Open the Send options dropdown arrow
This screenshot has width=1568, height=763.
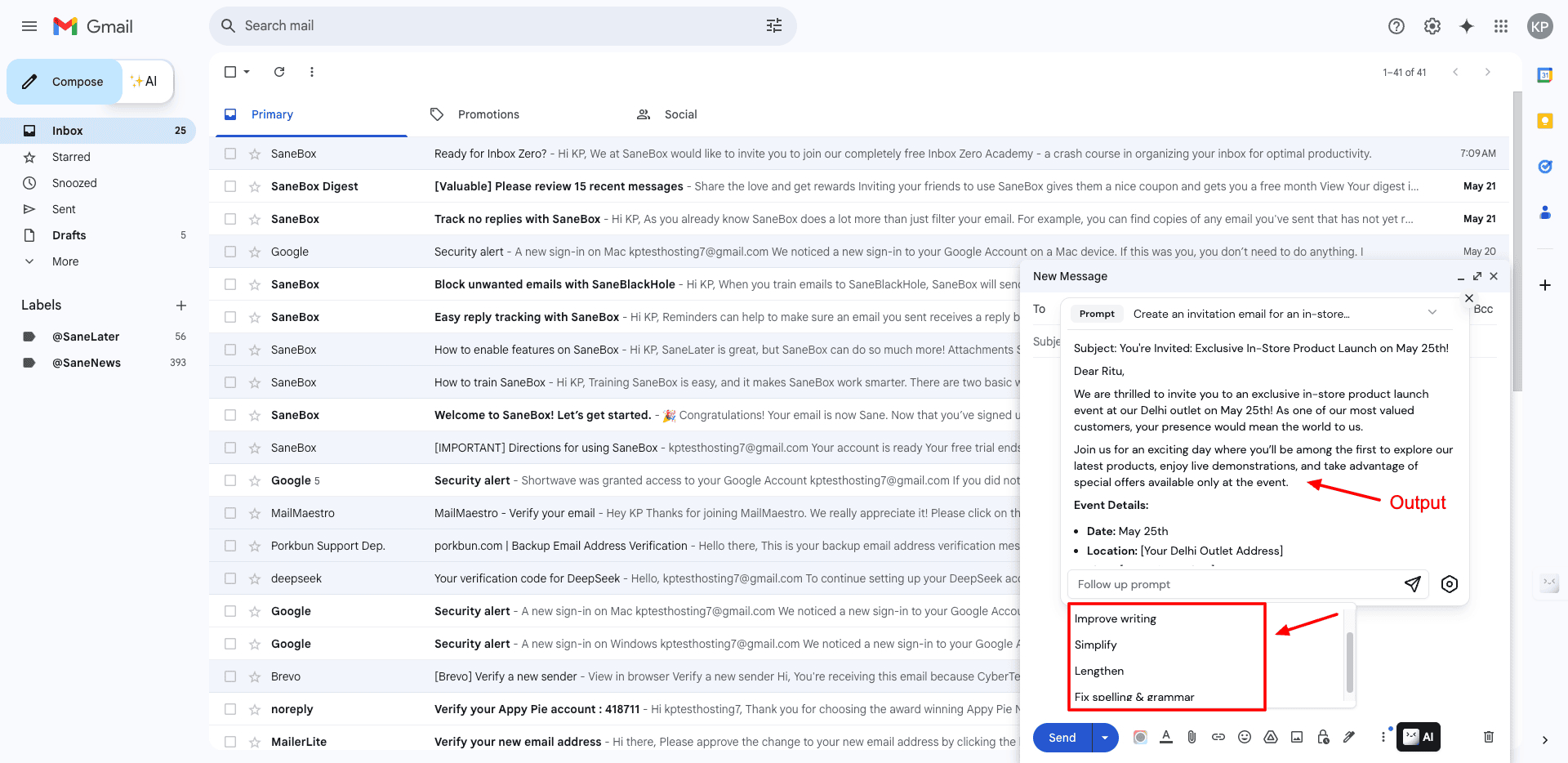point(1105,738)
